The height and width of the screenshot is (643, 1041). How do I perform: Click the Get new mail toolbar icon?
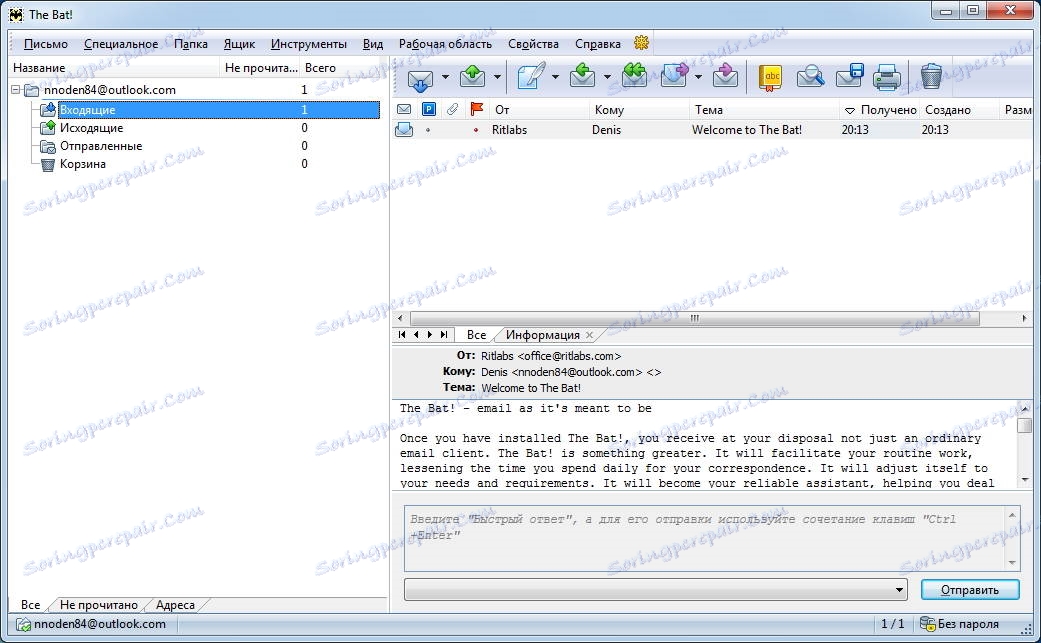420,78
